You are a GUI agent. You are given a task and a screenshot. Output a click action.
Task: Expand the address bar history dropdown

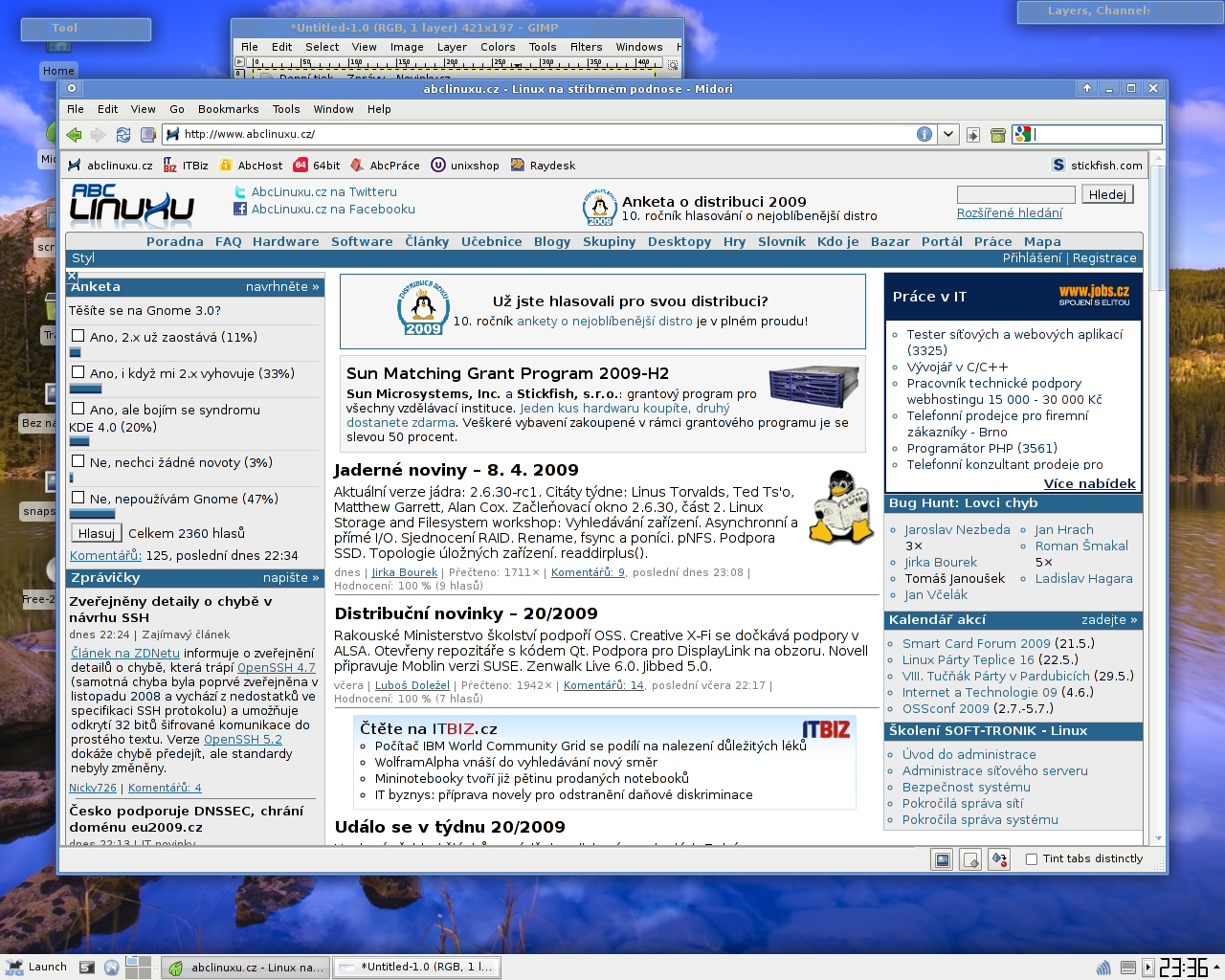(x=948, y=135)
